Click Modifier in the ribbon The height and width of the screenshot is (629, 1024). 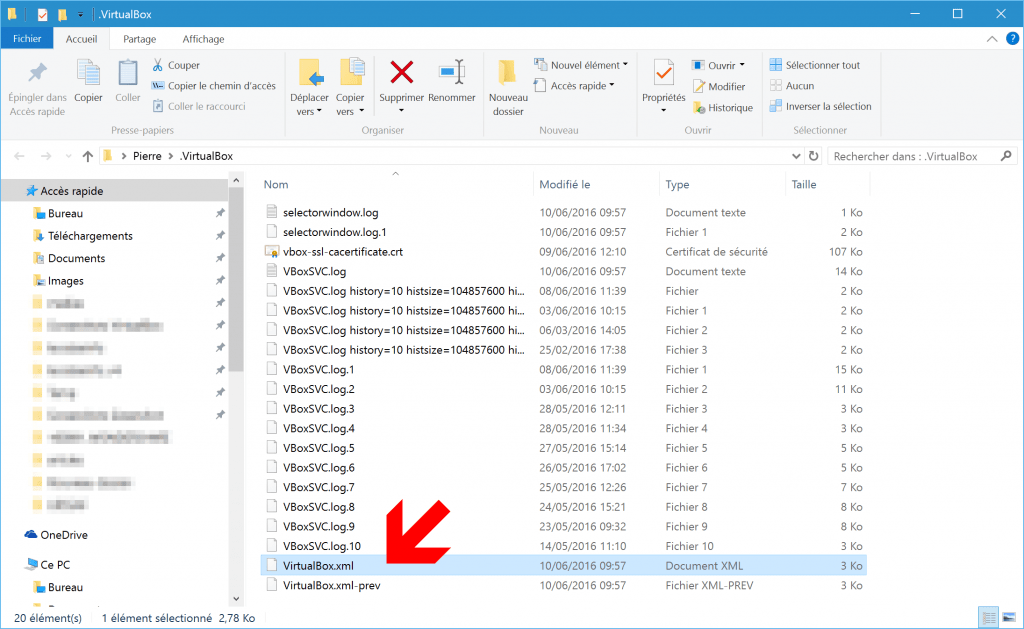[x=718, y=86]
